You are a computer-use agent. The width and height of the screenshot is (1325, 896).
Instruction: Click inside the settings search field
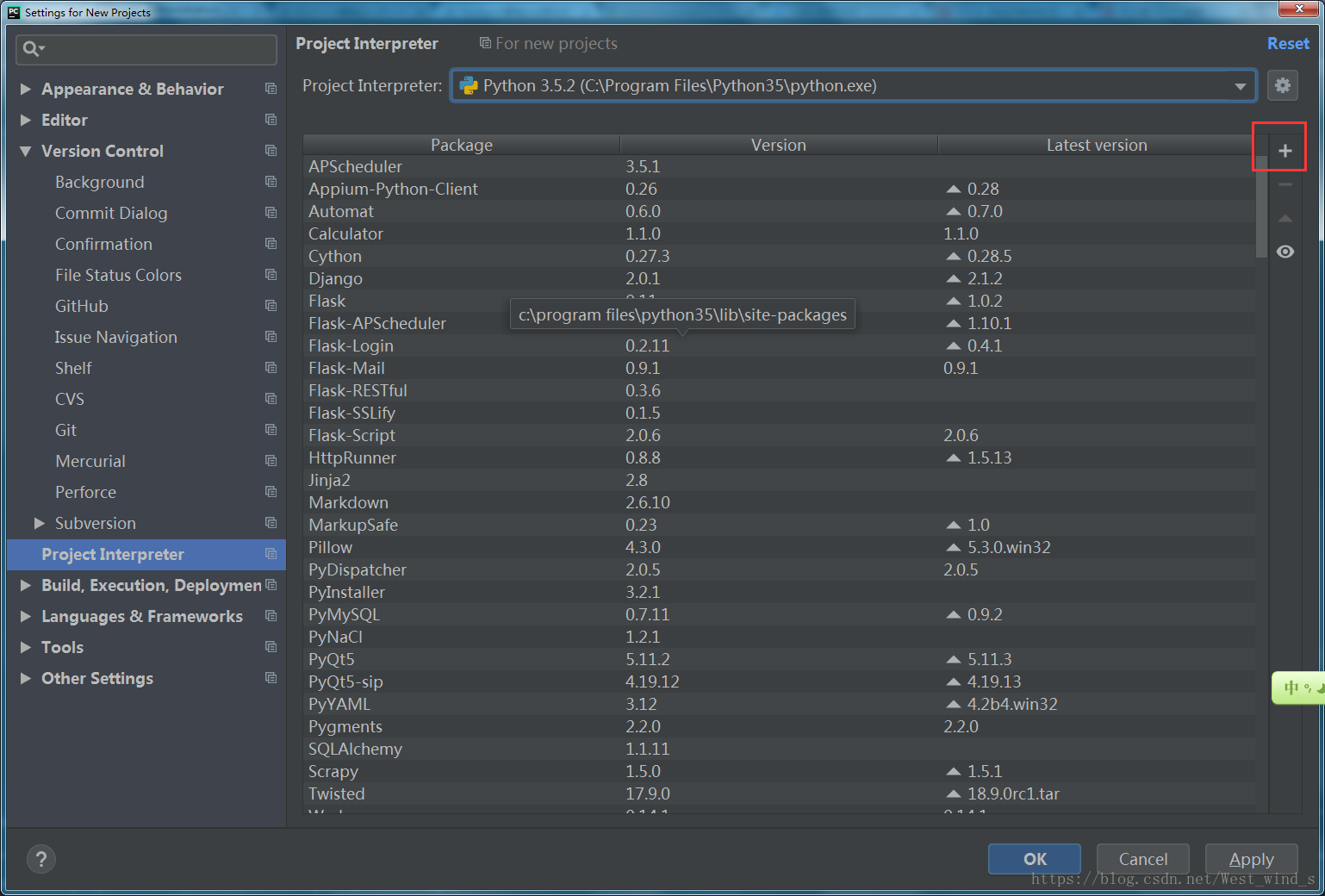146,49
